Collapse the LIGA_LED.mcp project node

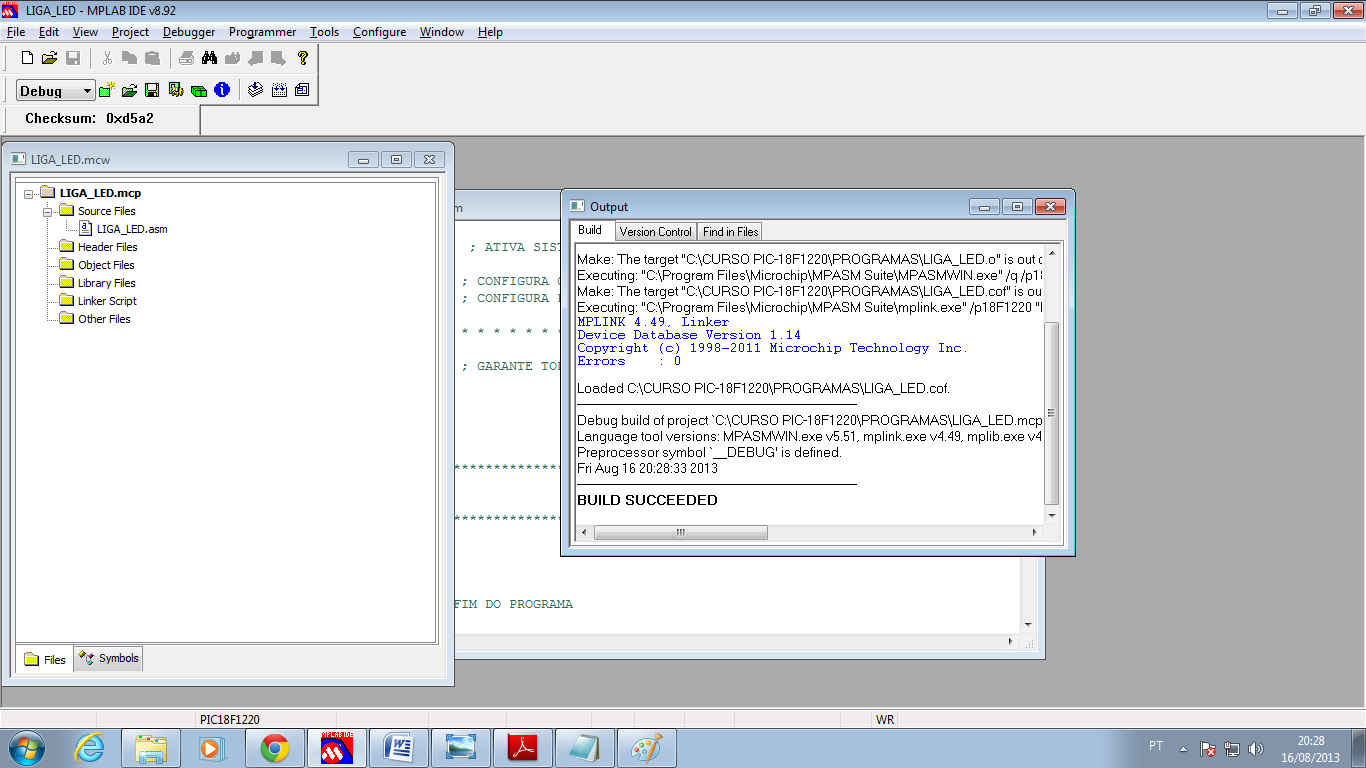(x=29, y=193)
